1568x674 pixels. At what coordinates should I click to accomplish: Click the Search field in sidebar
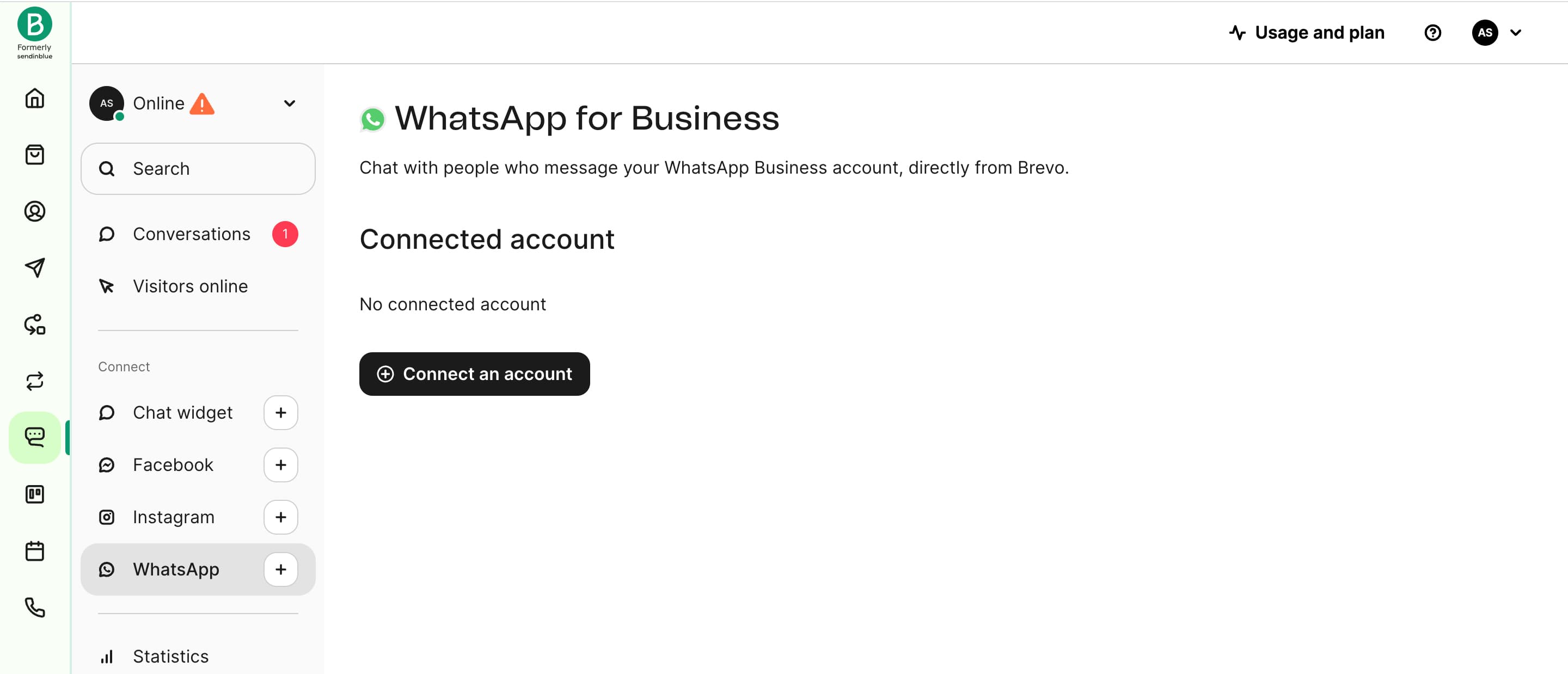click(x=198, y=169)
